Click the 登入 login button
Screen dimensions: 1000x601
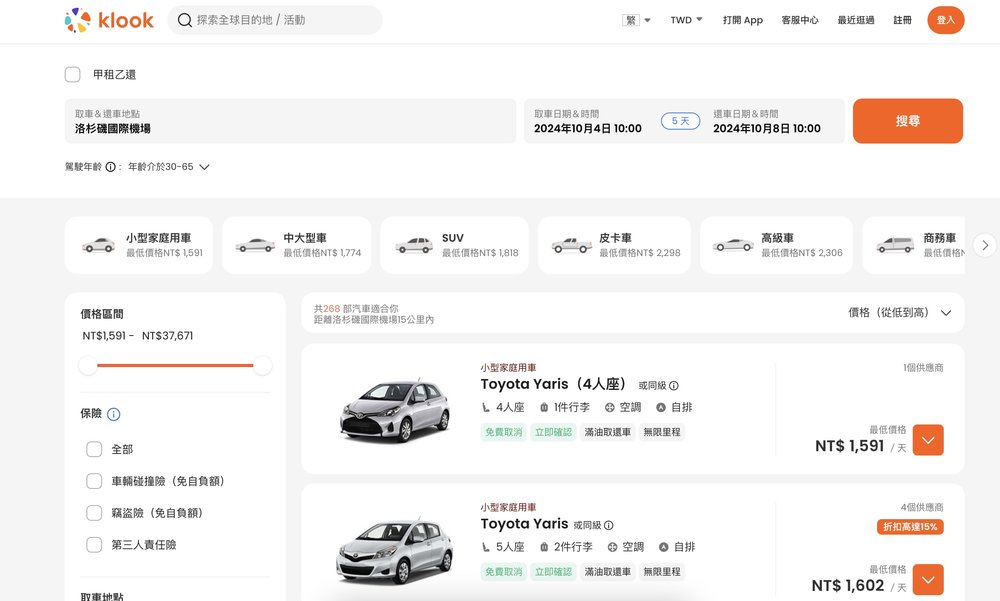tap(944, 19)
